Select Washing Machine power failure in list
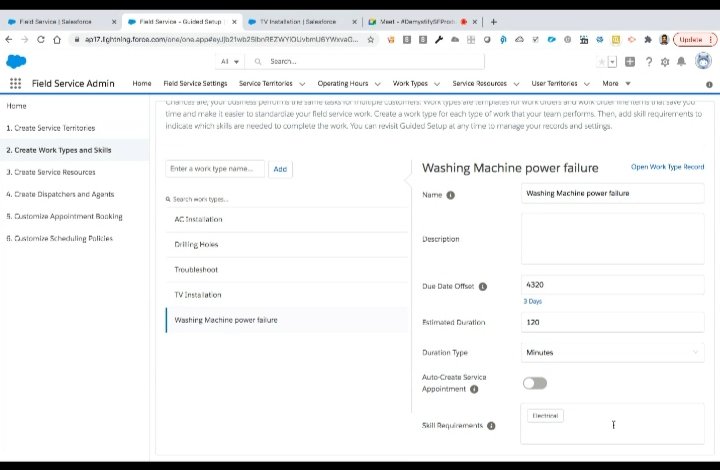 click(x=287, y=320)
